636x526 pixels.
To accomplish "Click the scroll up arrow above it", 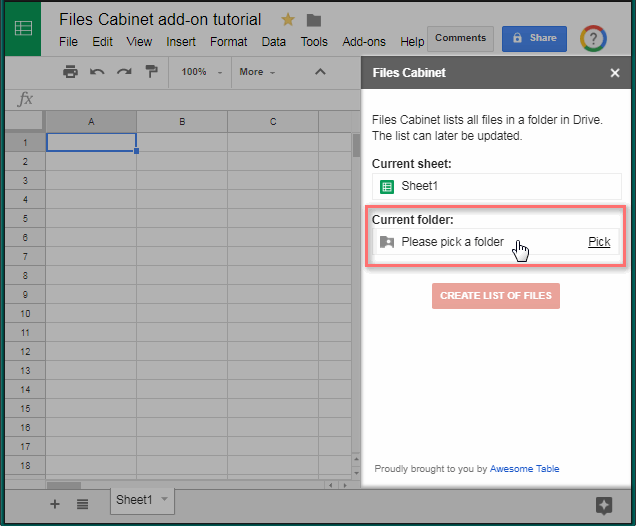I will [356, 459].
